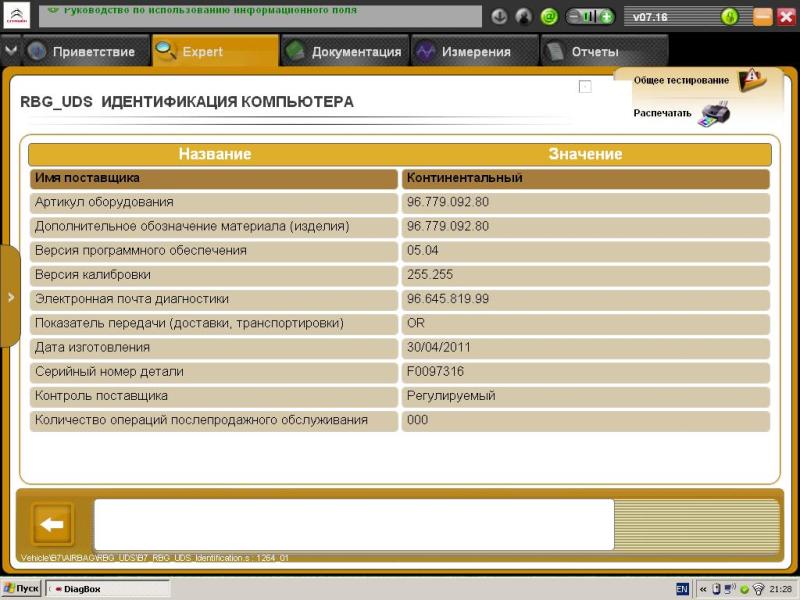Click the Название column header

[215, 154]
